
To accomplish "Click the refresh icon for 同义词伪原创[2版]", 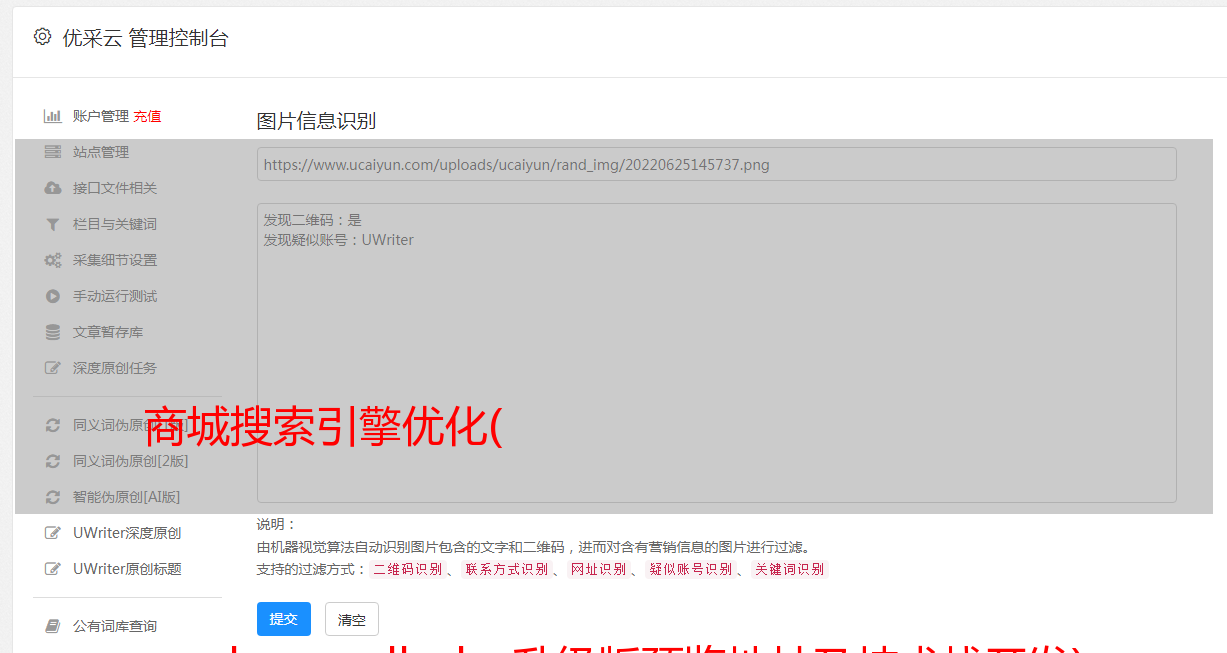I will coord(53,461).
